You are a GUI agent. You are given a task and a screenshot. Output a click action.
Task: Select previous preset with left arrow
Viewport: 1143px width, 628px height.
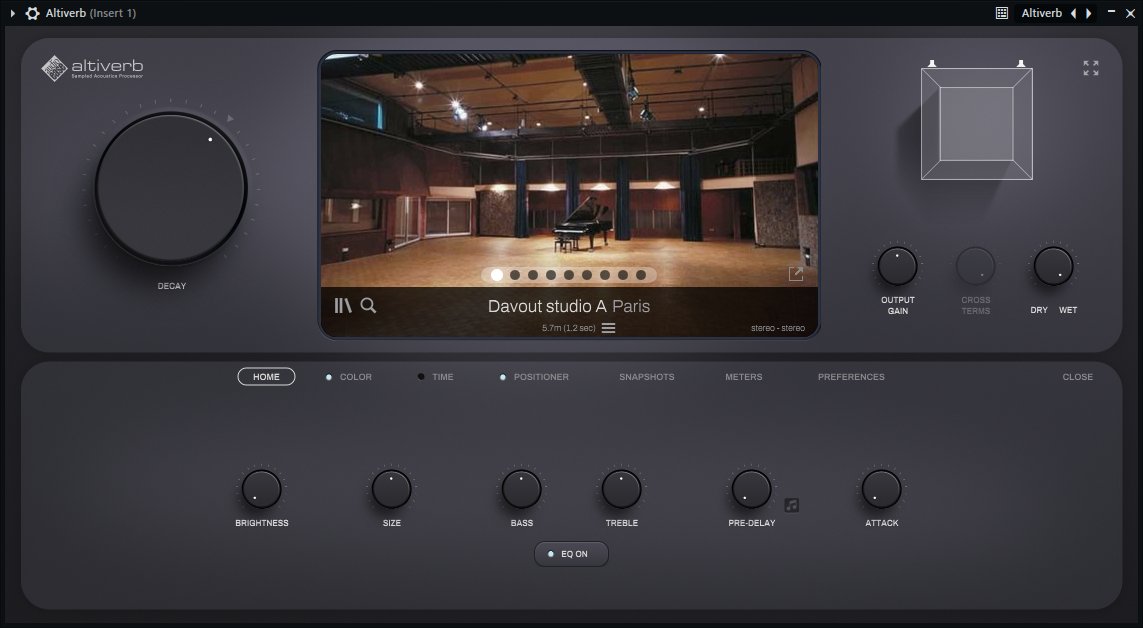tap(1073, 13)
